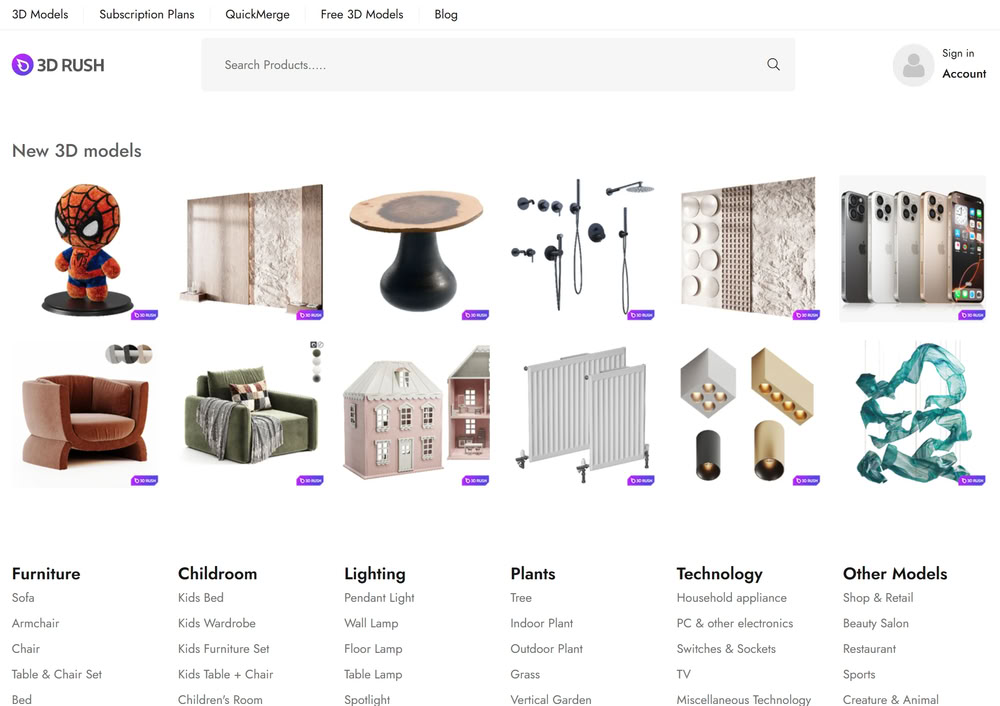The height and width of the screenshot is (706, 1000).
Task: Open the iPhone models thumbnail
Action: point(913,249)
